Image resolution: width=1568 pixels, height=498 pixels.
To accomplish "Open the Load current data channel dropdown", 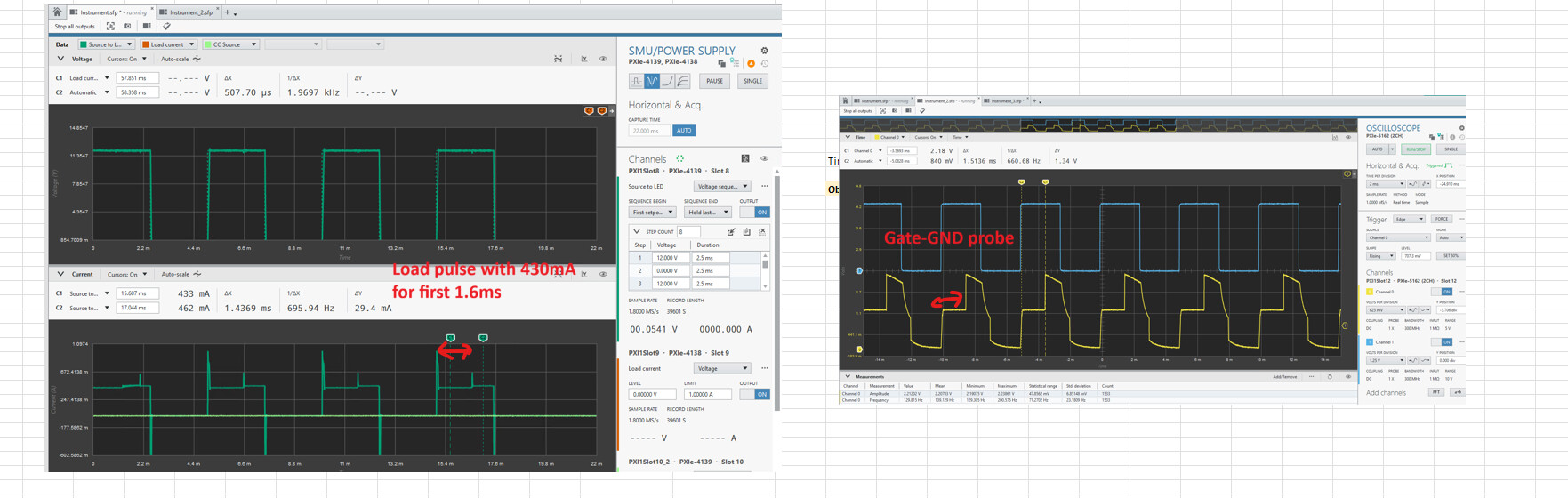I will pos(168,44).
